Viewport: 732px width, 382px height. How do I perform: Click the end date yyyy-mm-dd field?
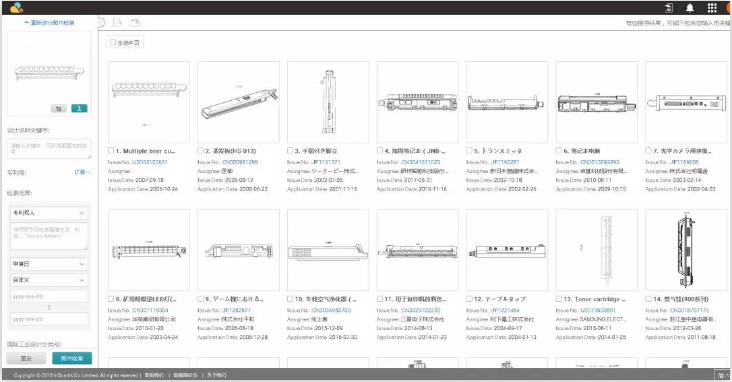tap(49, 319)
